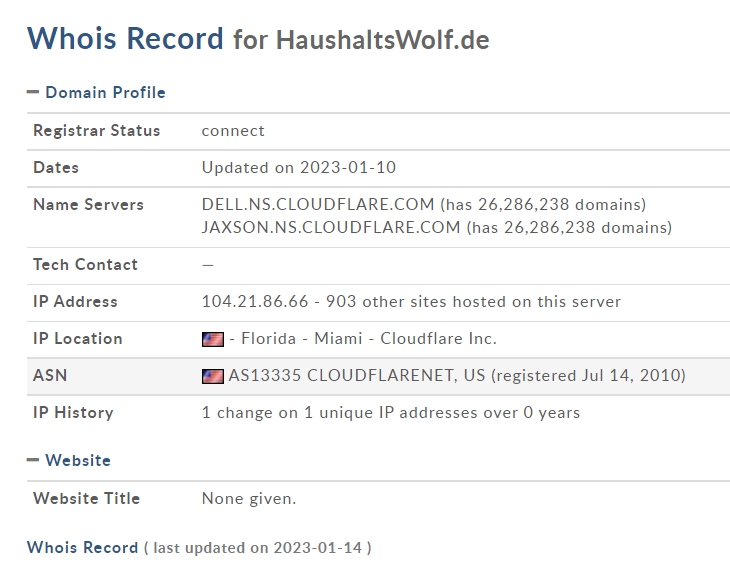
Task: Click 'Updated on 2023-01-10' date value
Action: (x=298, y=167)
